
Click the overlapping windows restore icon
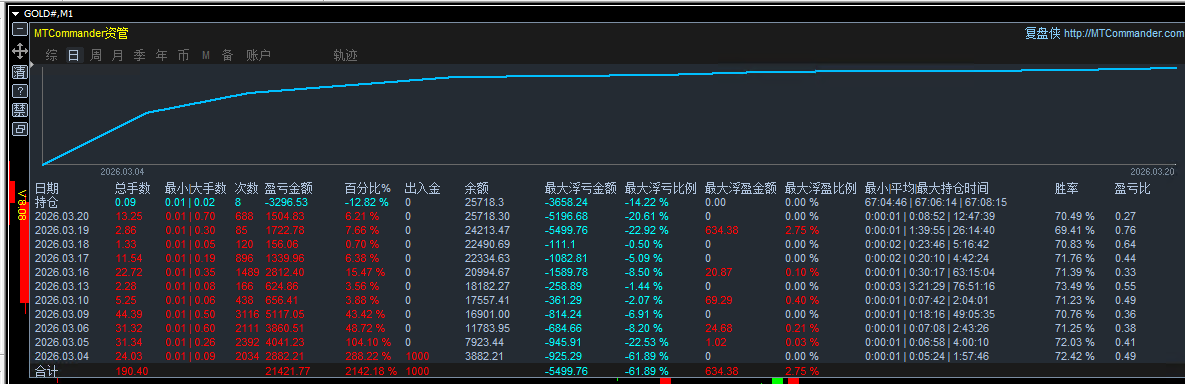21,129
